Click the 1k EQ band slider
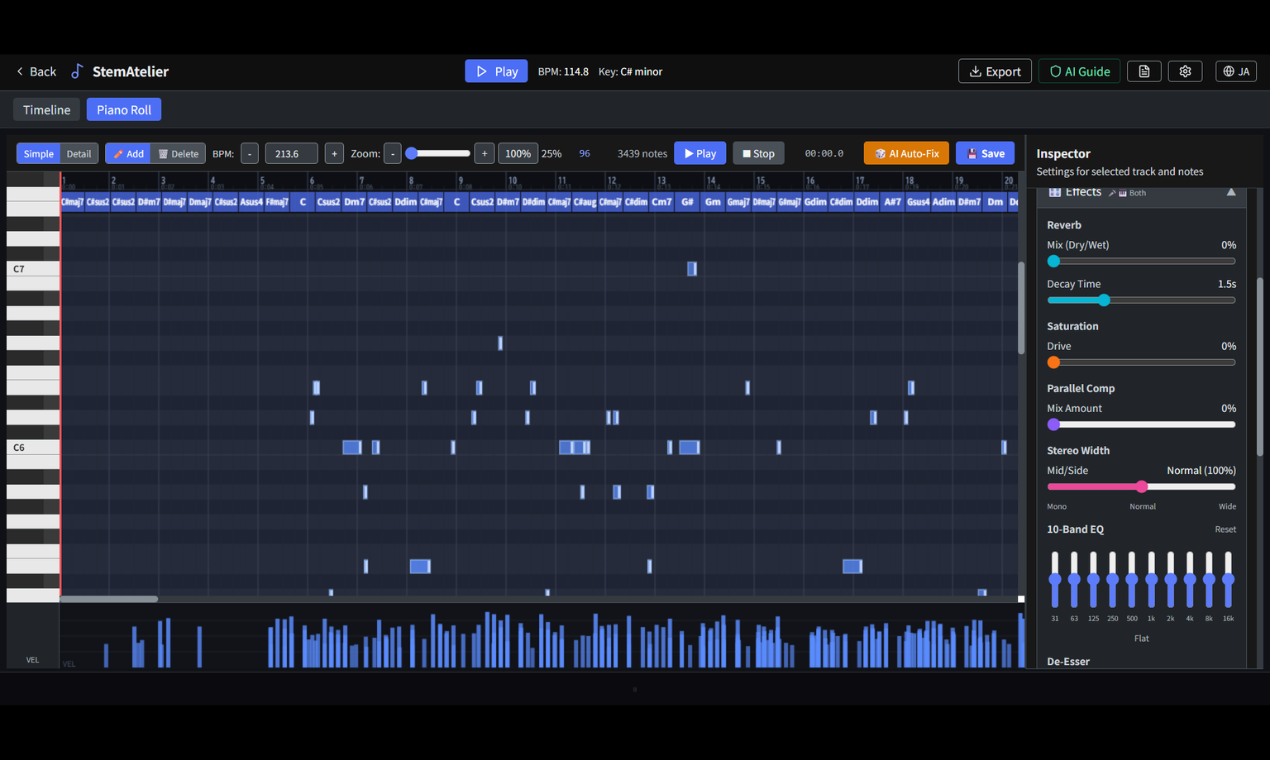Viewport: 1270px width, 760px height. coord(1151,579)
